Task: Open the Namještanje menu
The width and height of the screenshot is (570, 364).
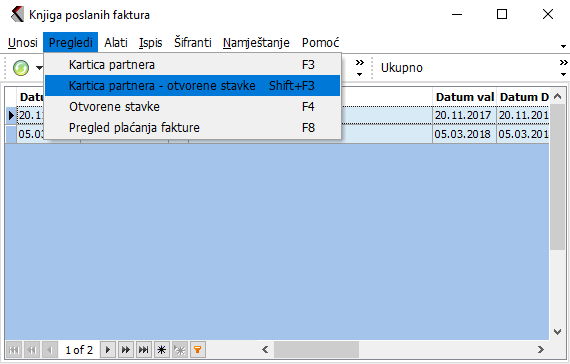Action: coord(256,43)
